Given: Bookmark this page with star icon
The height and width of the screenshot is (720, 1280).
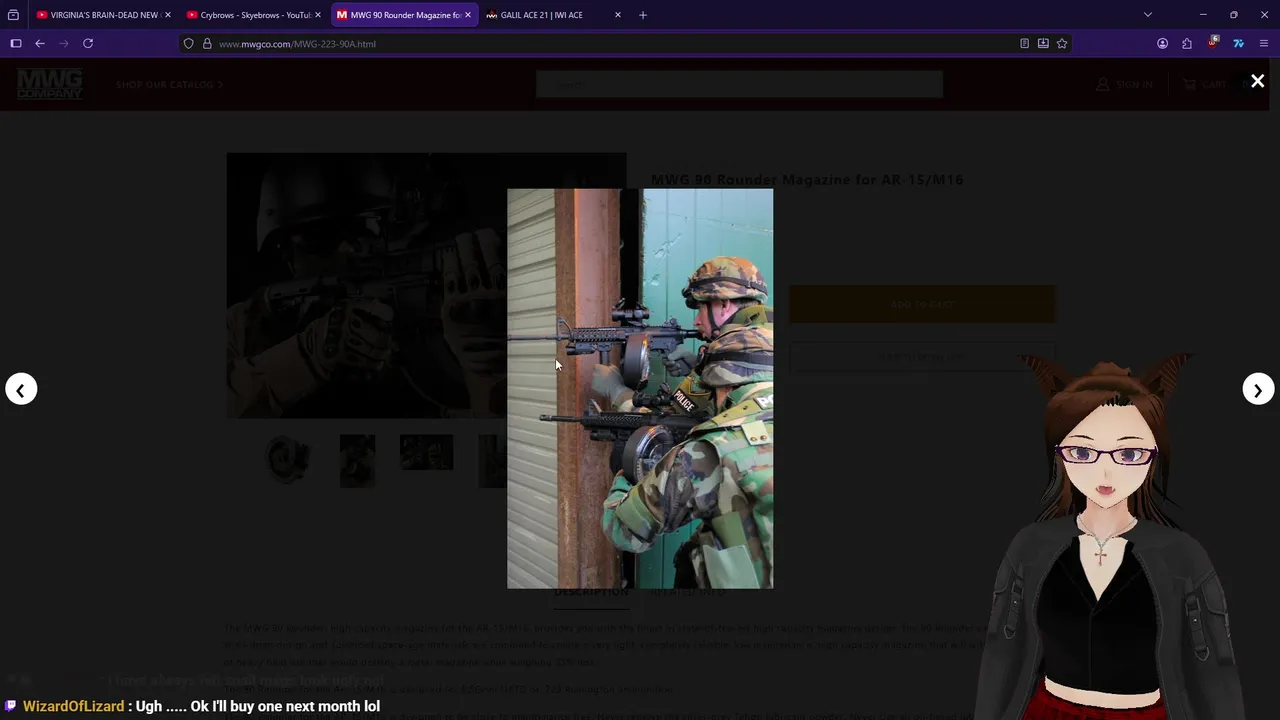Looking at the screenshot, I should coord(1062,44).
